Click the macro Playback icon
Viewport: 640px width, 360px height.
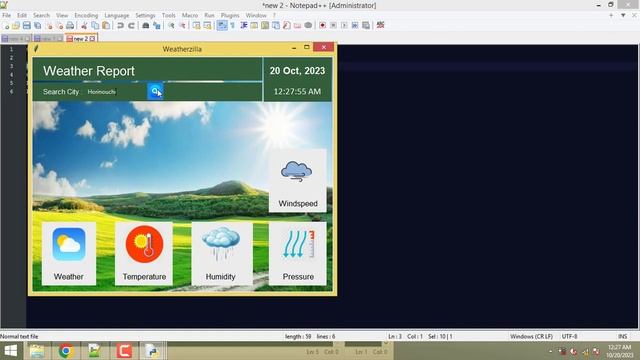[x=344, y=25]
